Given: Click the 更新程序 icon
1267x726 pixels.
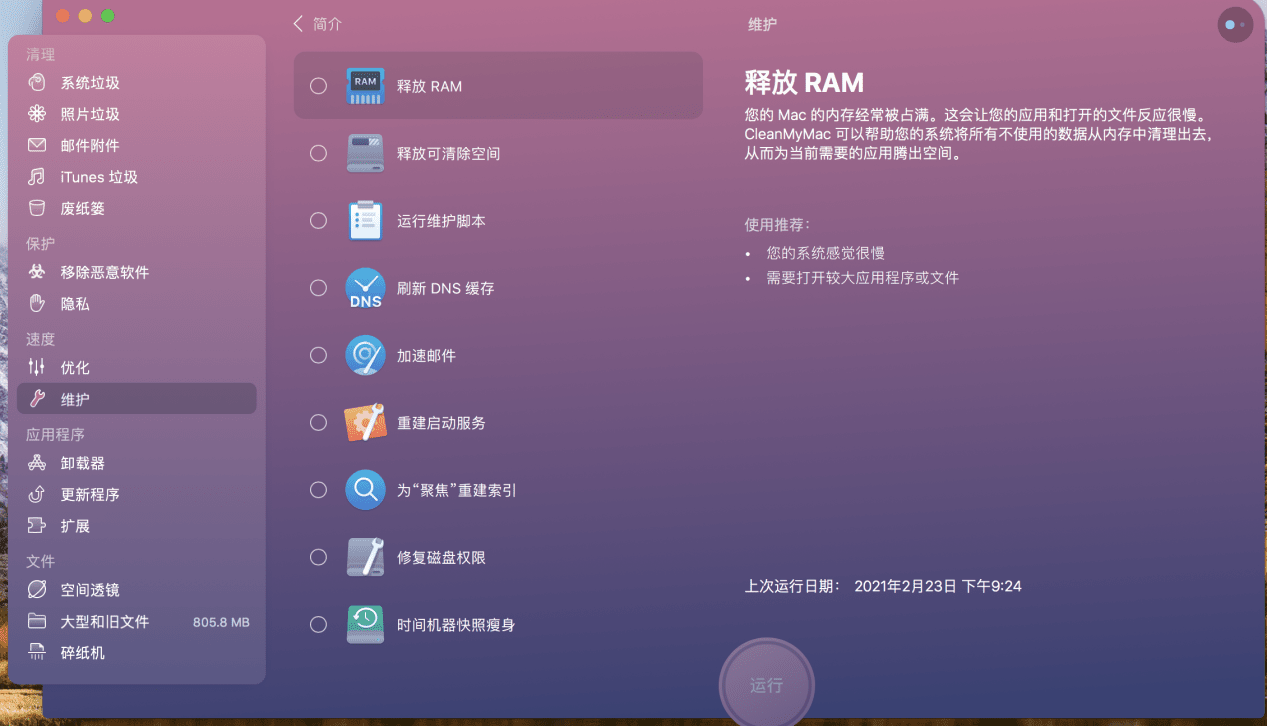Looking at the screenshot, I should (37, 494).
